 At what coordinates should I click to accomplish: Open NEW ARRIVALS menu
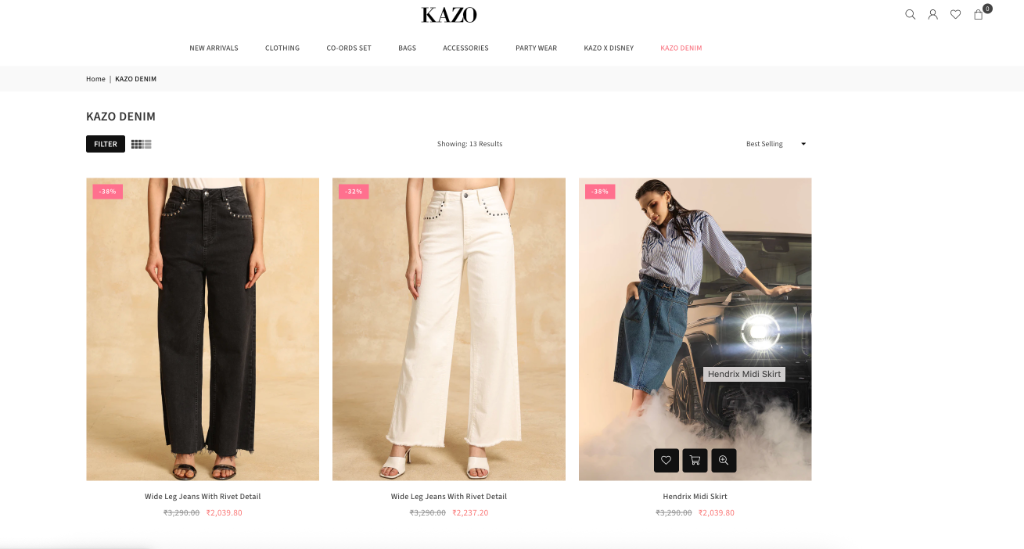click(214, 48)
